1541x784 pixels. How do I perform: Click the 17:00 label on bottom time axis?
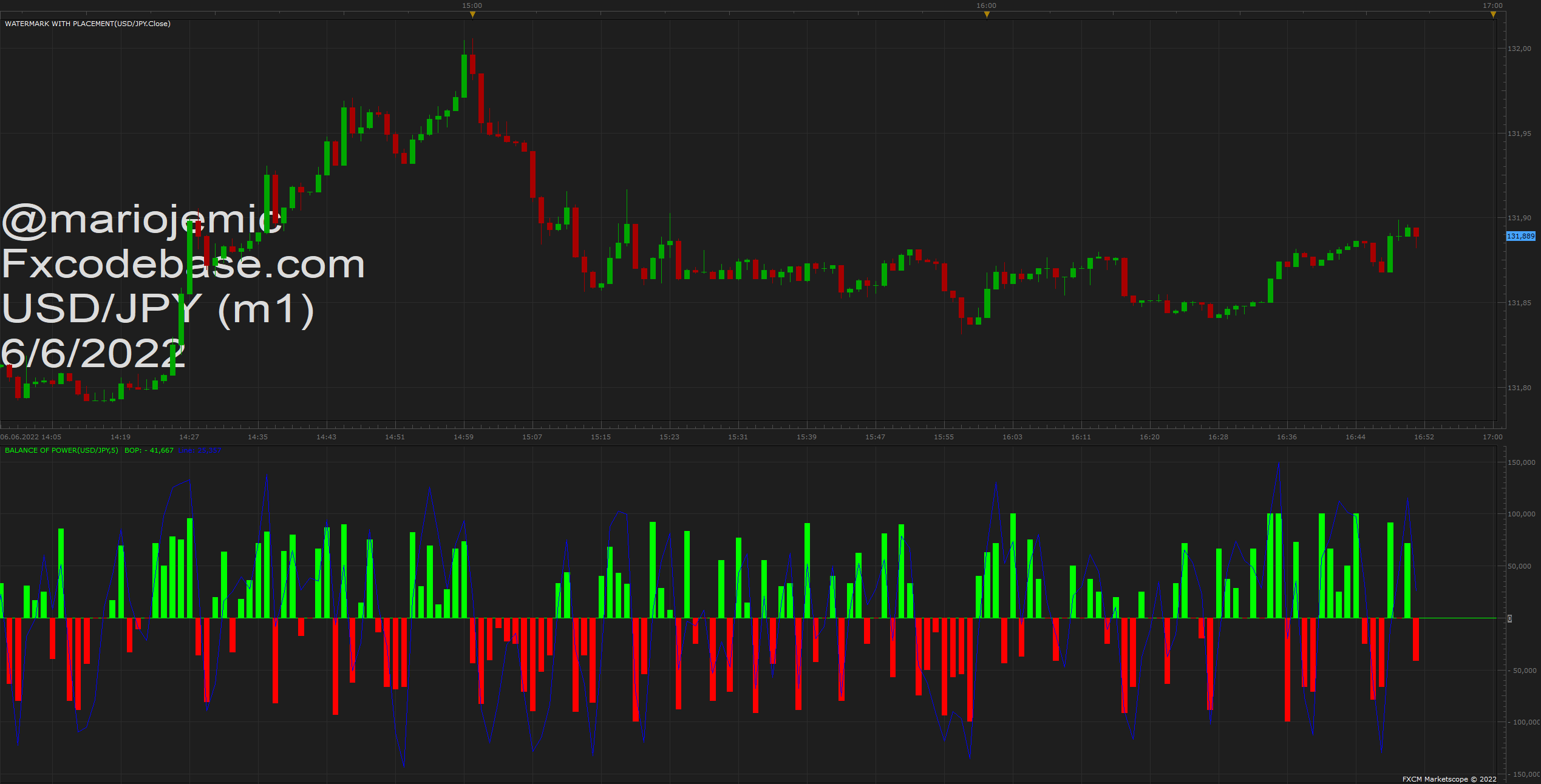point(1492,437)
